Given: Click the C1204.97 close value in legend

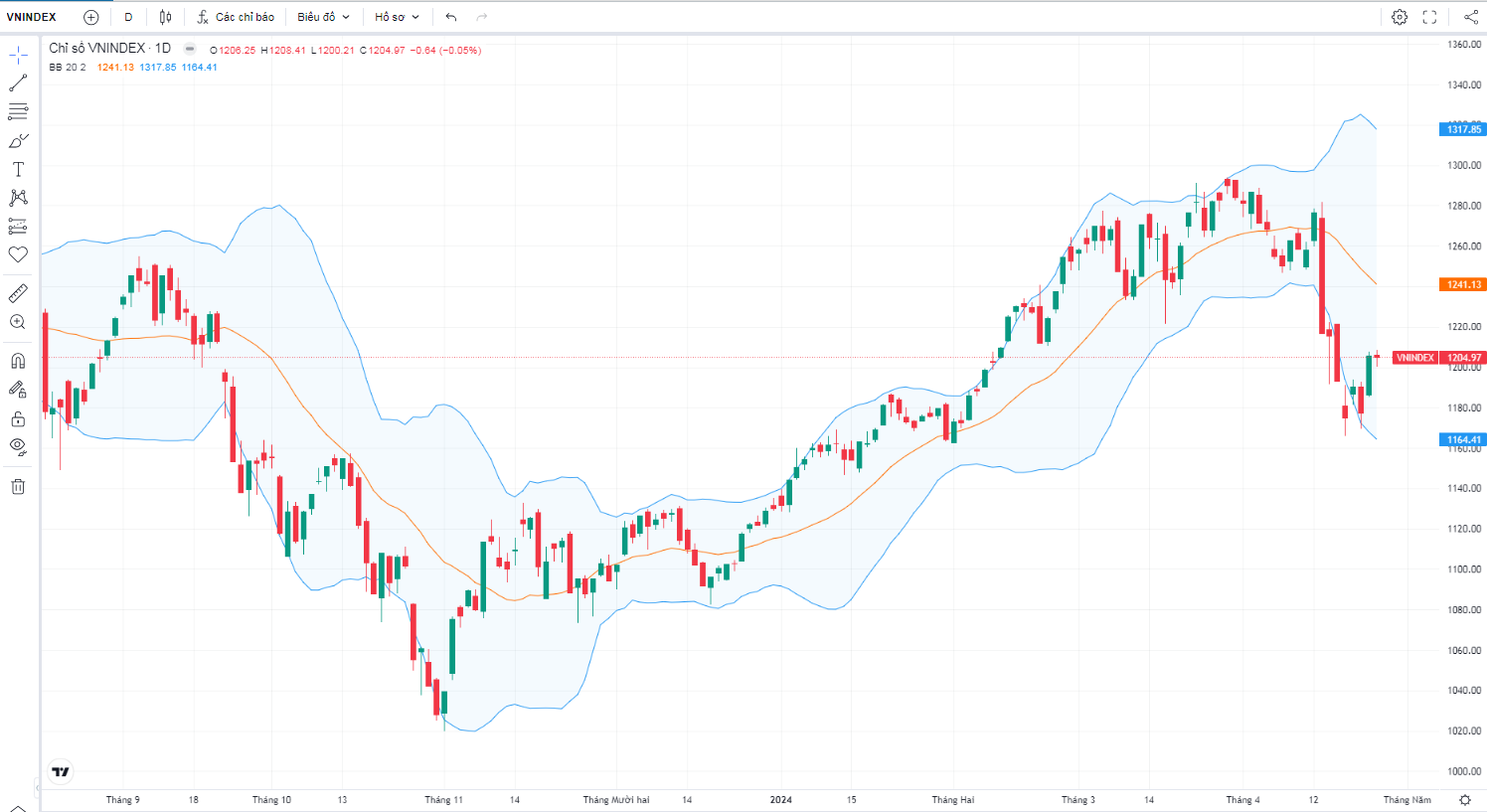Looking at the screenshot, I should 383,50.
